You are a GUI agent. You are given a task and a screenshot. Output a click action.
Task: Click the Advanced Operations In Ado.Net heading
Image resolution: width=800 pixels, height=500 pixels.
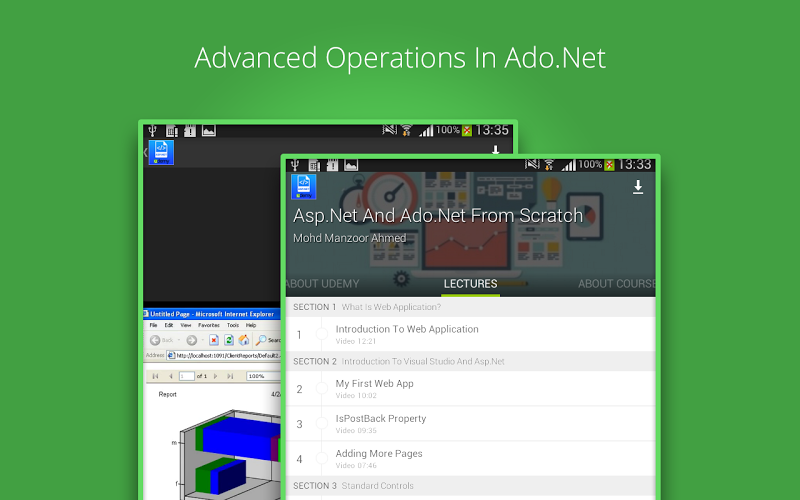click(x=400, y=58)
